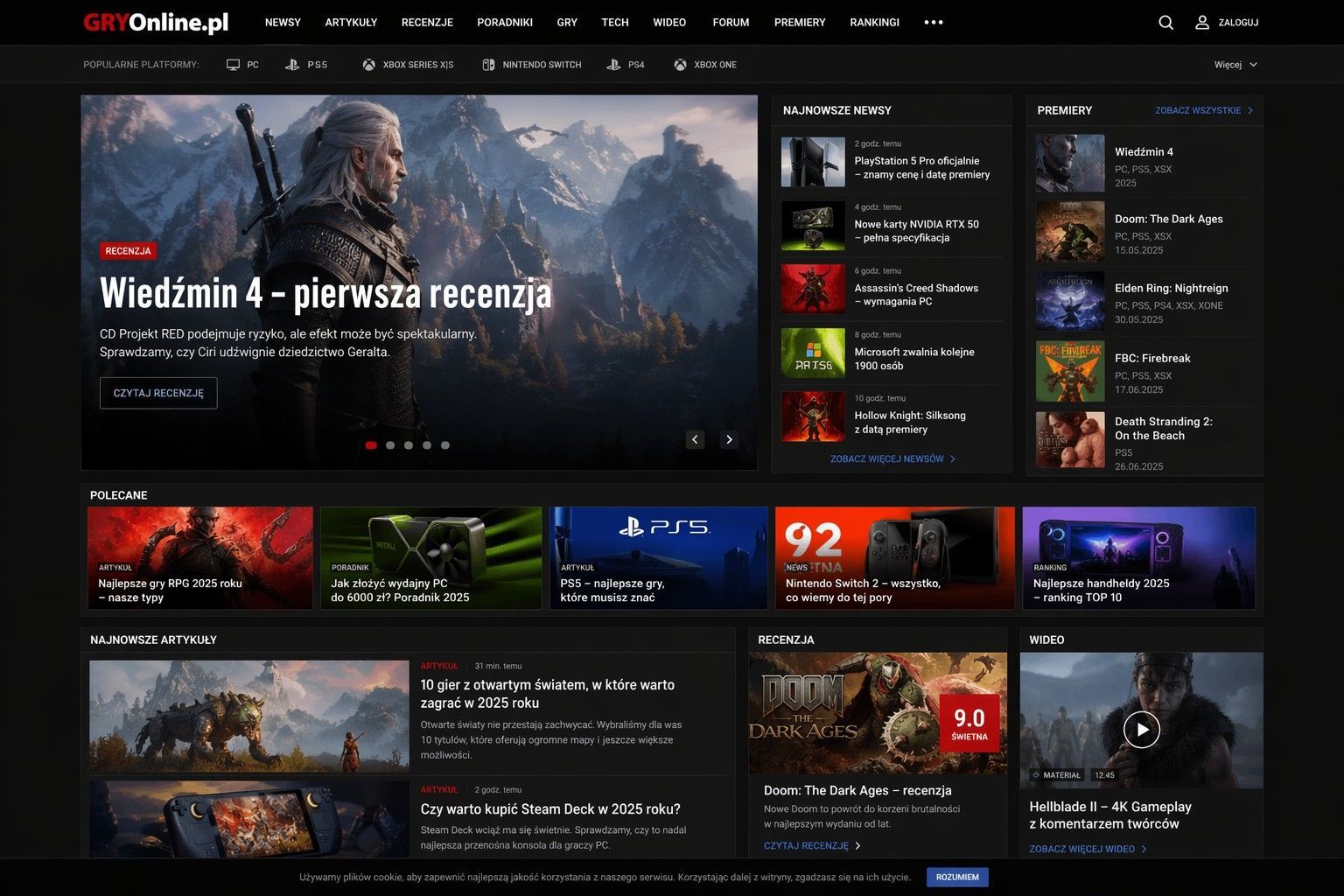
Task: Expand Zobacz wszystkie premieres list
Action: tap(1203, 110)
